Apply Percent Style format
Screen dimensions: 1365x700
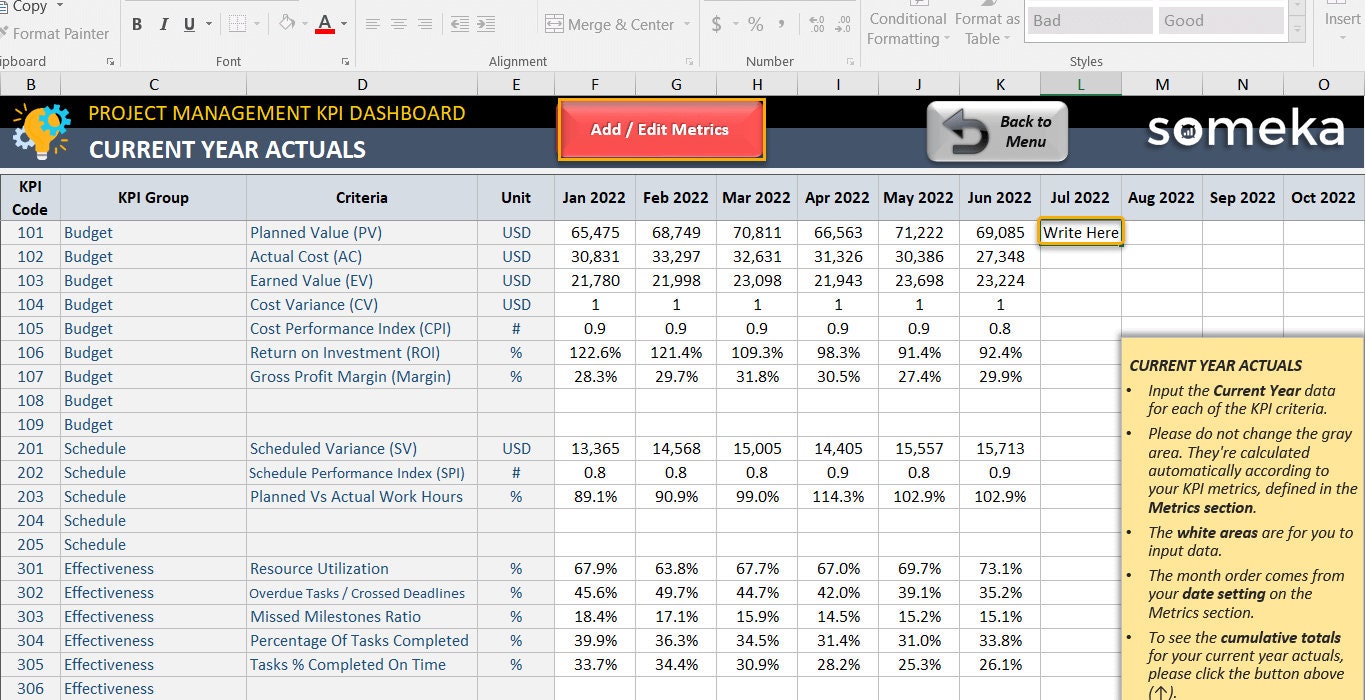[756, 24]
